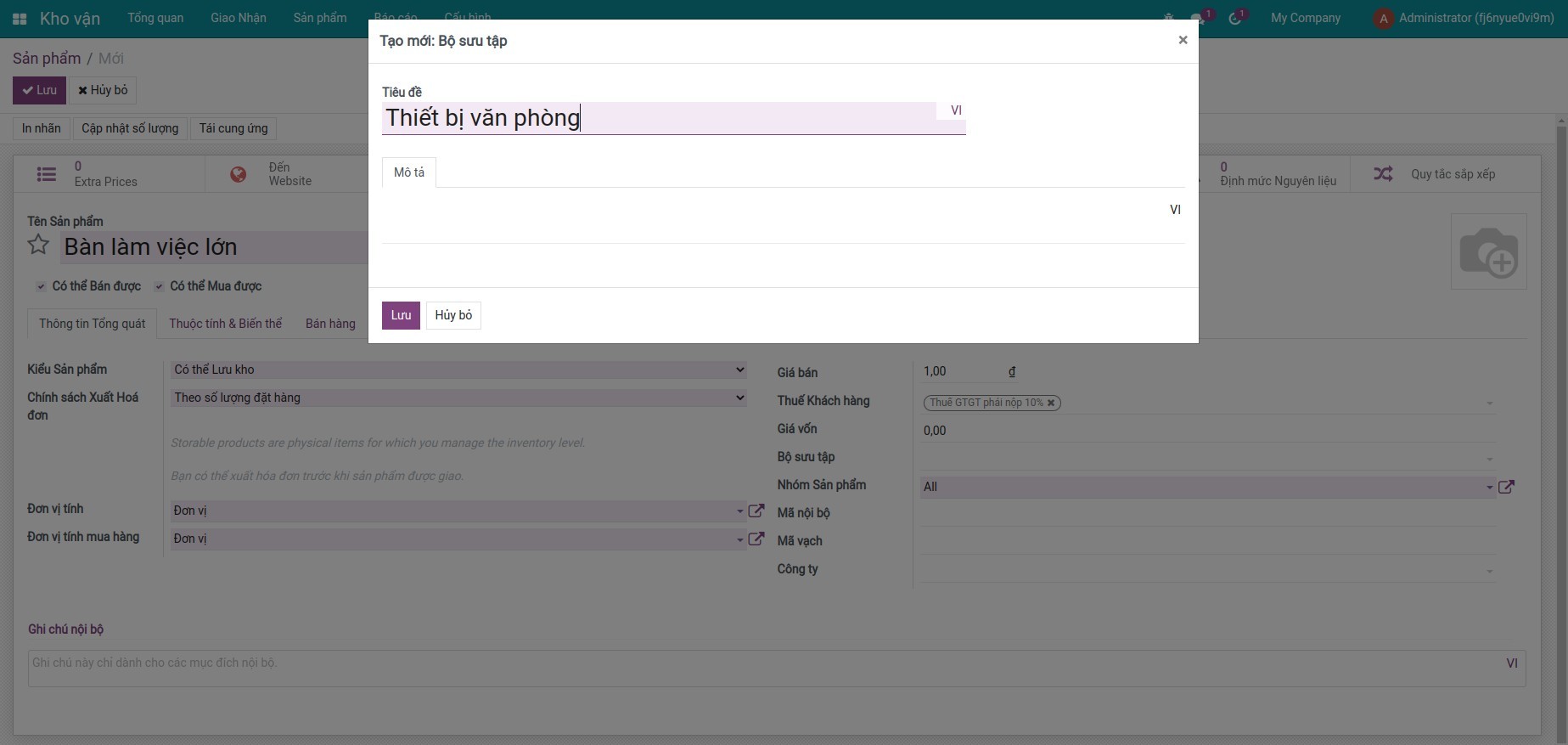Open external link beside Đơn vị tính
Screen dimensions: 1568x745
756,511
